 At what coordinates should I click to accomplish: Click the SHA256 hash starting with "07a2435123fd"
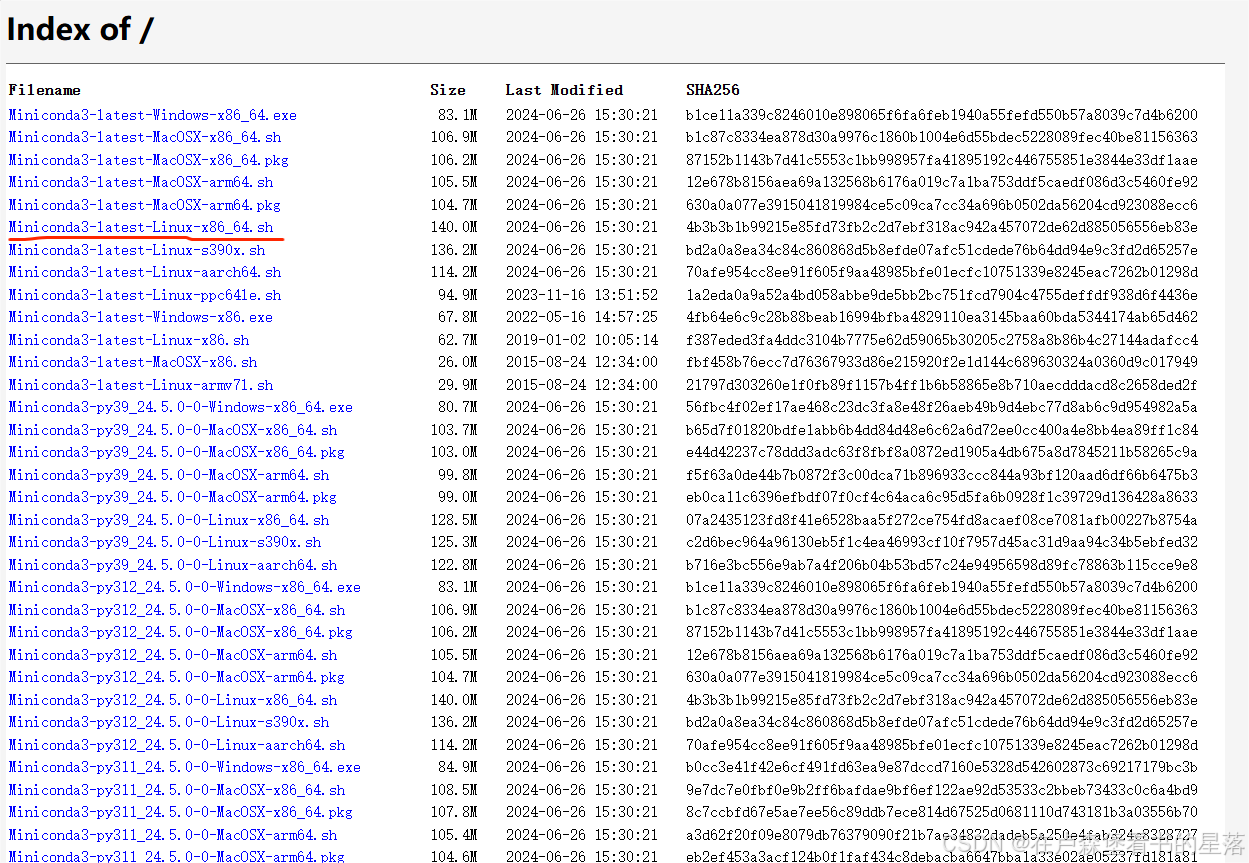[x=942, y=520]
